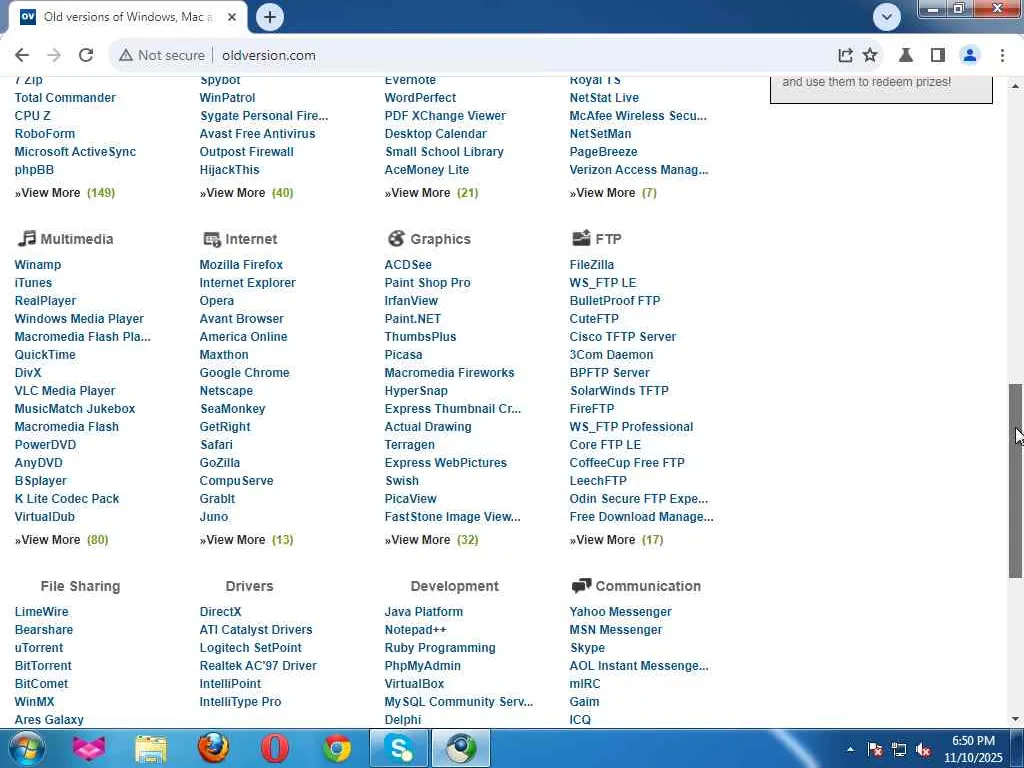The height and width of the screenshot is (768, 1024).
Task: Click the Not secure warning icon
Action: pos(125,56)
